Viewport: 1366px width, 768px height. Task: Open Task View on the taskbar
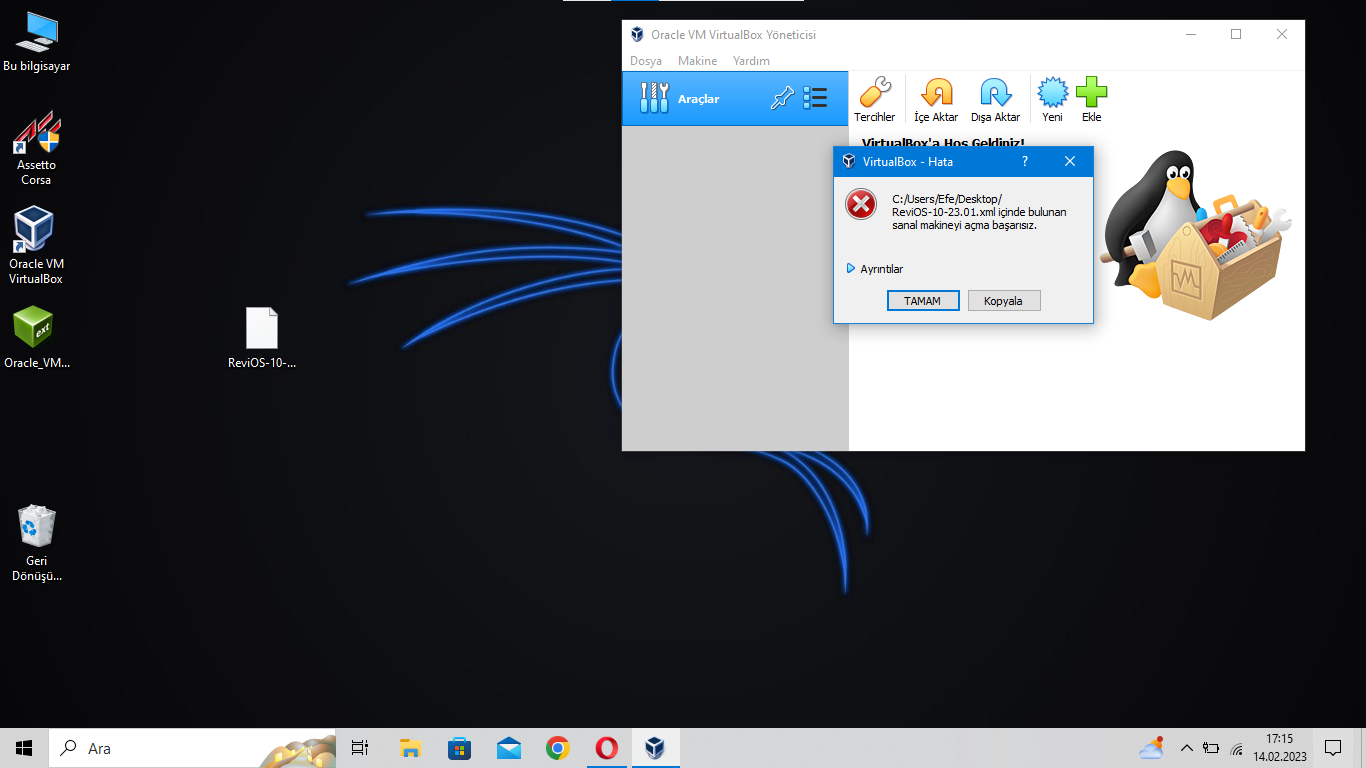click(360, 748)
